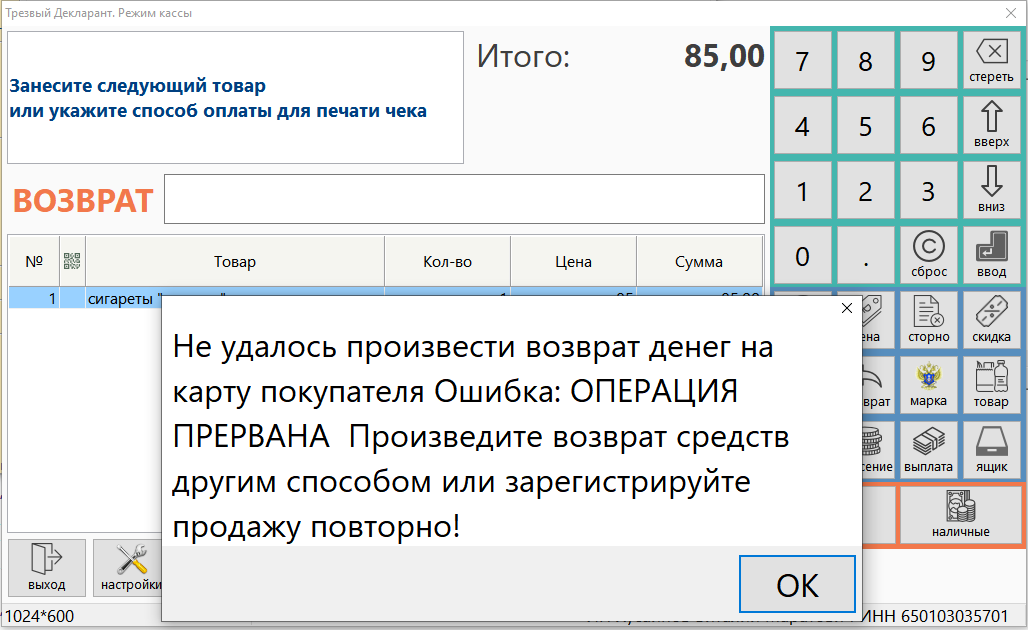Exit the register using выход button
Viewport: 1028px width, 630px height.
point(47,568)
